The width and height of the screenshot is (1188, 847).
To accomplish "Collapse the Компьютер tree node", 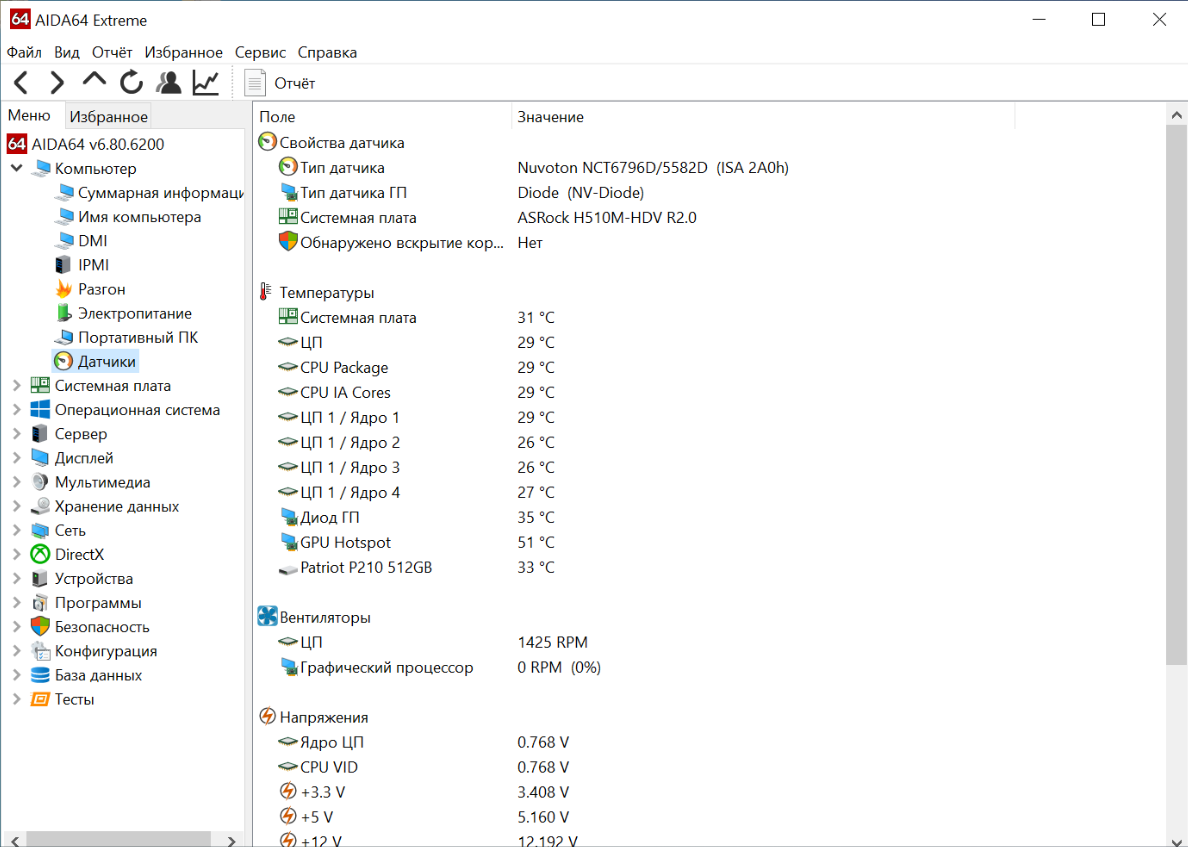I will (16, 168).
